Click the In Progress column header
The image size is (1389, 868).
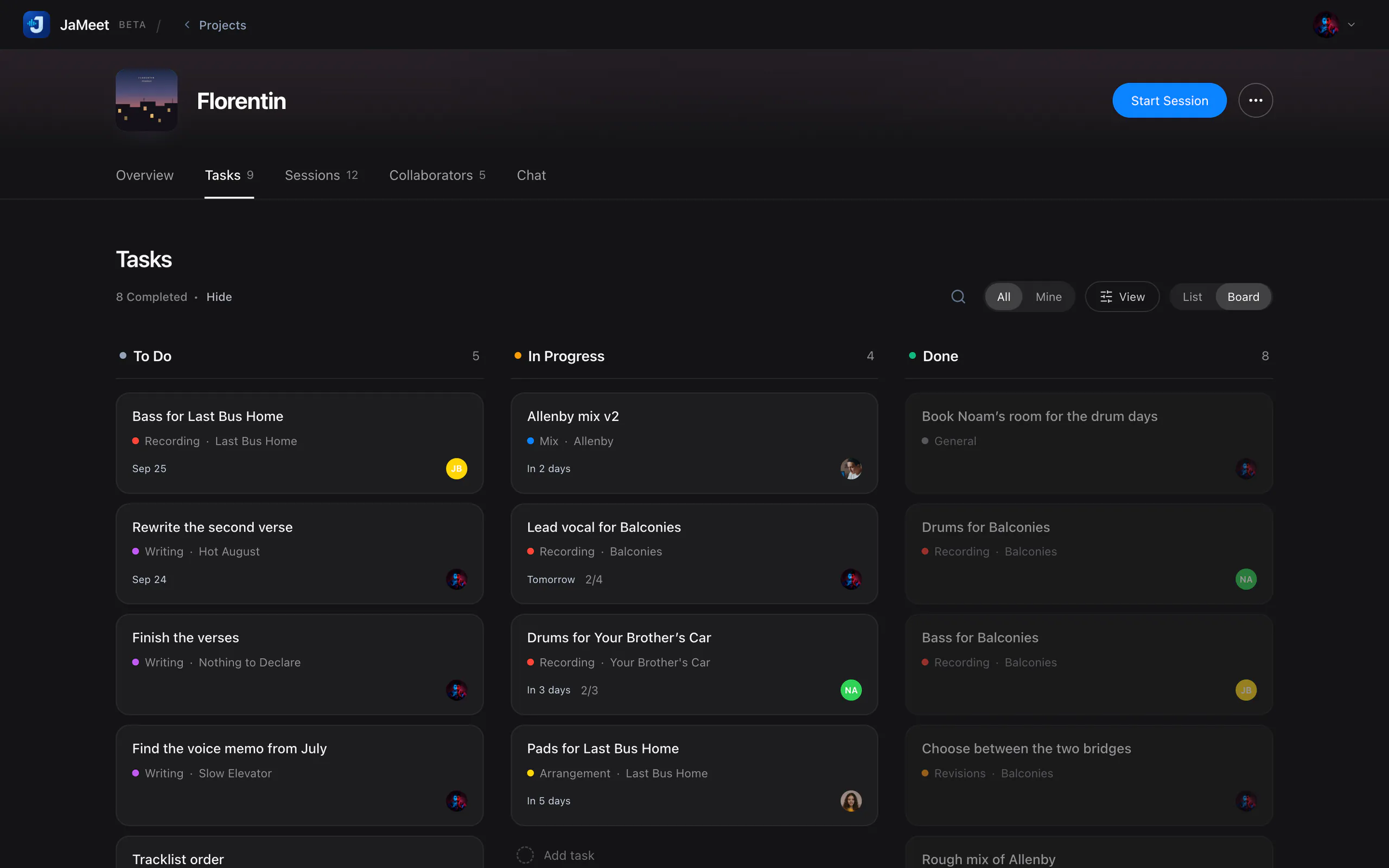[x=694, y=356]
